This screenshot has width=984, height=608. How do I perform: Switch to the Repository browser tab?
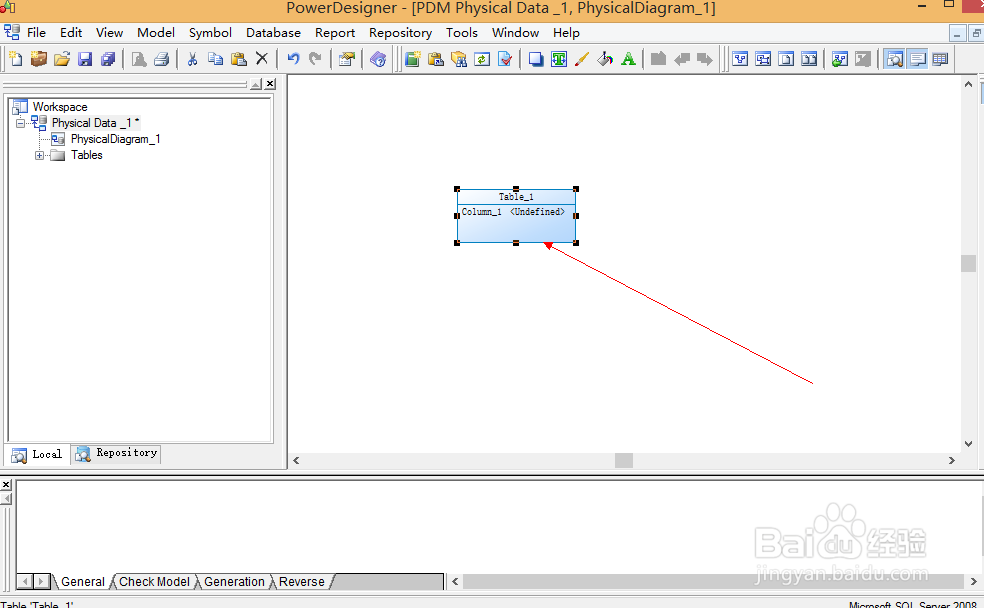click(117, 454)
